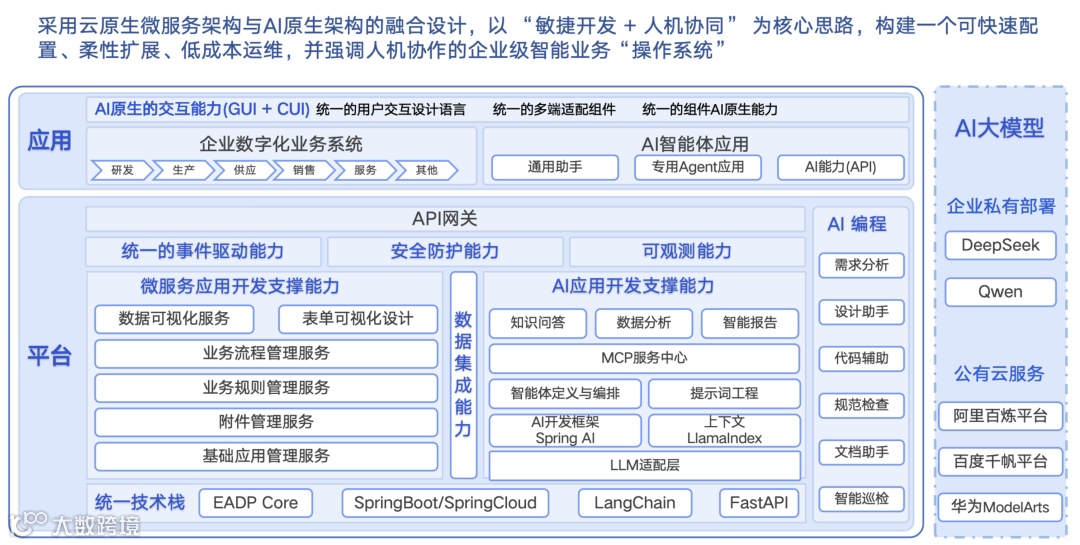Click 企业私有部署 heading

[1001, 206]
